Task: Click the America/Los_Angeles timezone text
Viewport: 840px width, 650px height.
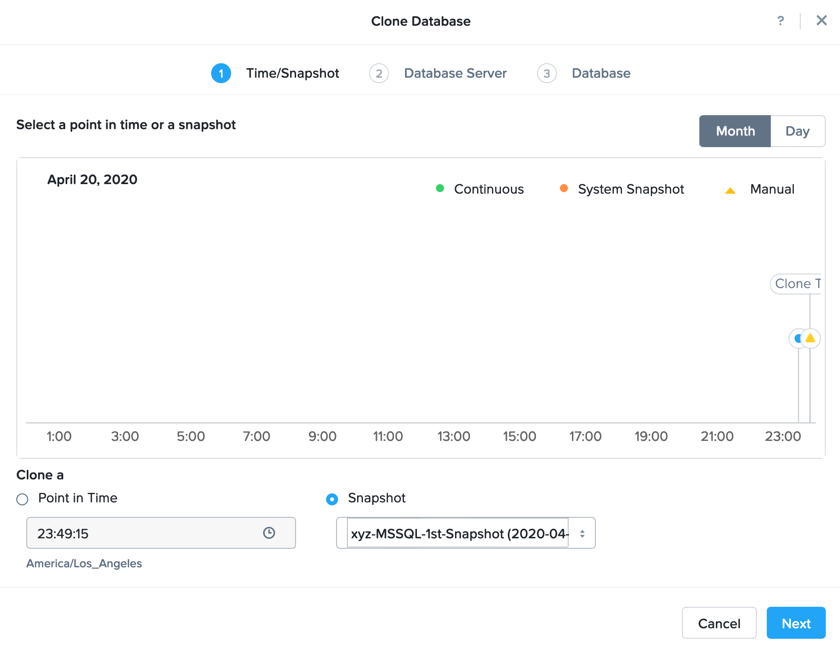Action: pos(84,563)
